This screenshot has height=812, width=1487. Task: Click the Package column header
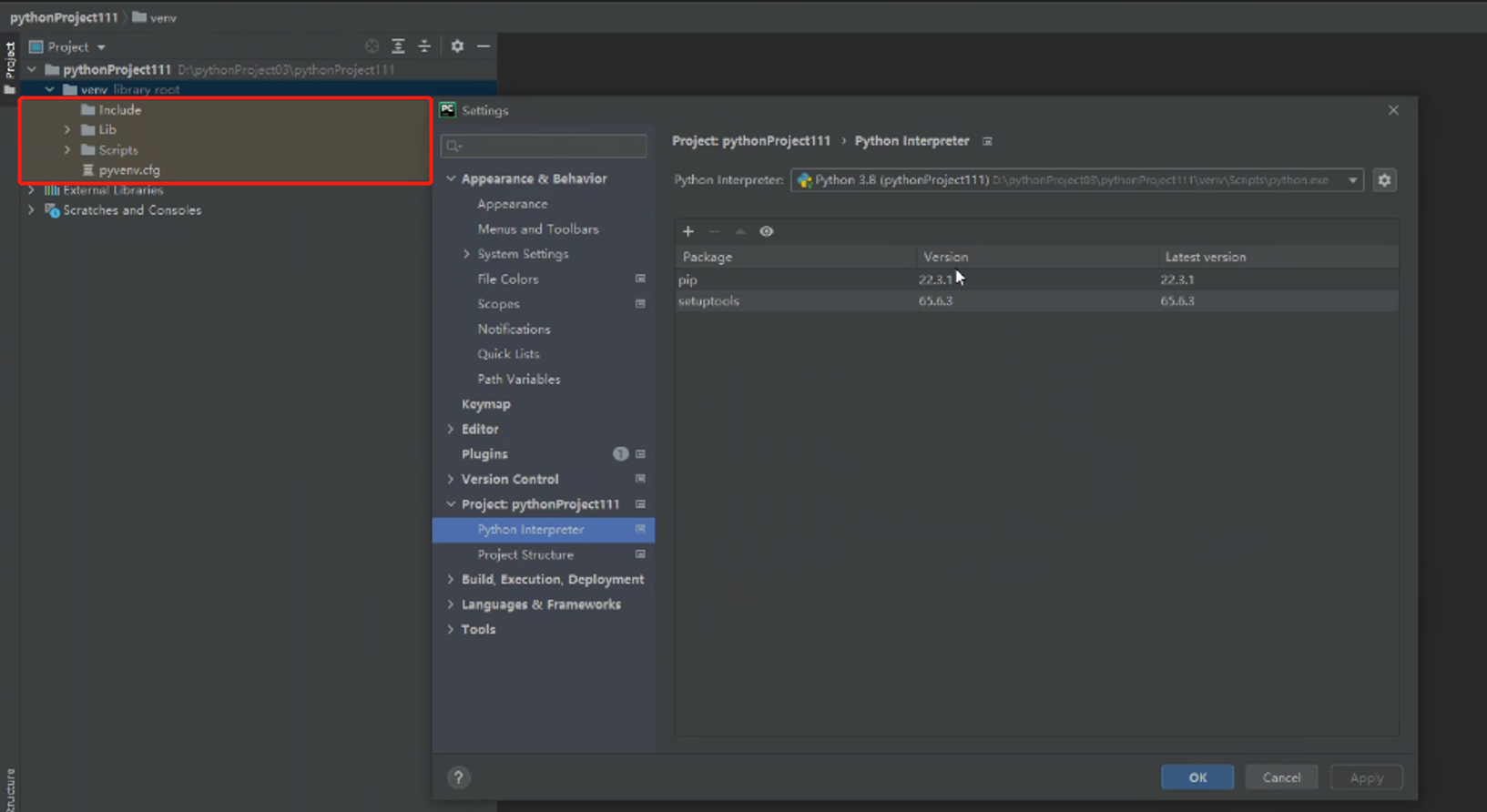(796, 257)
